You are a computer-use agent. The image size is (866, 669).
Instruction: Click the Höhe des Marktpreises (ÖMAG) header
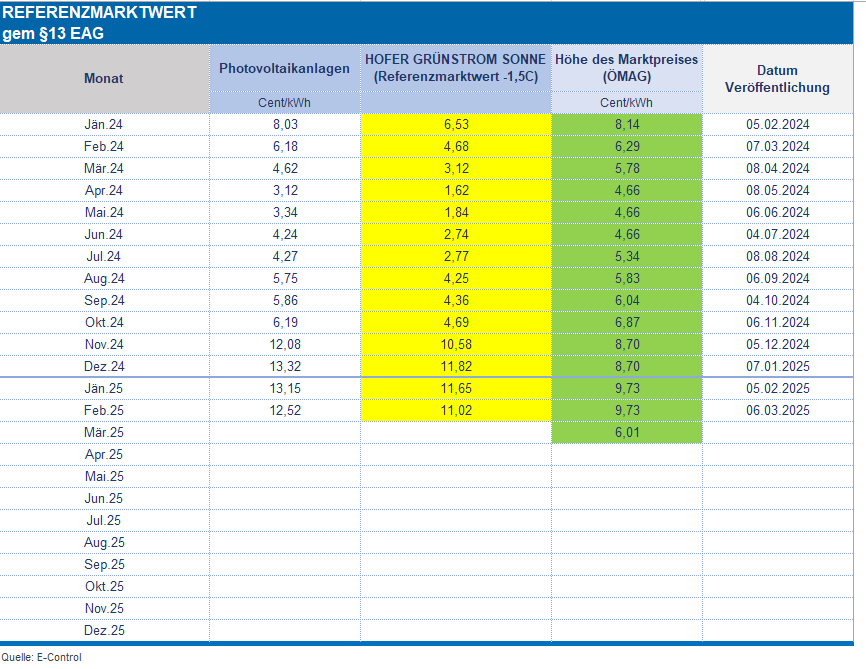tap(627, 68)
